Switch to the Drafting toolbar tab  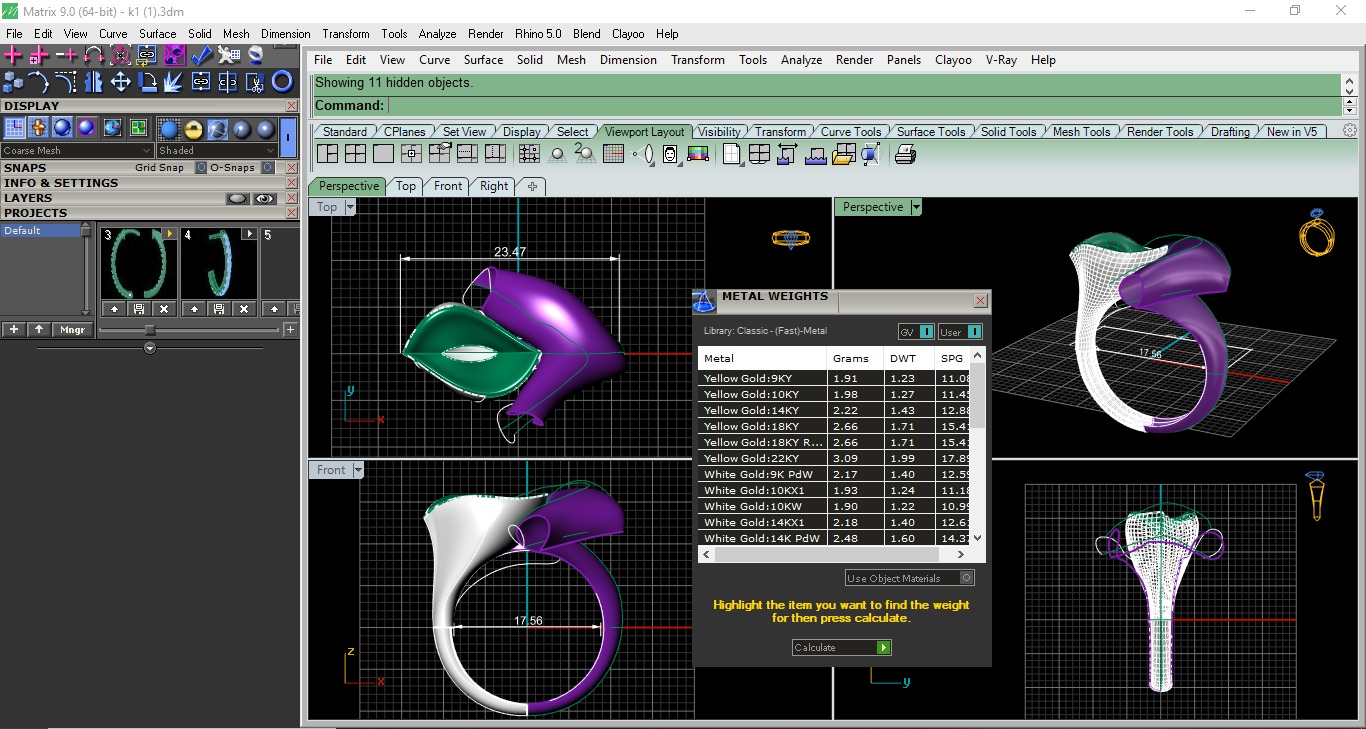point(1230,132)
